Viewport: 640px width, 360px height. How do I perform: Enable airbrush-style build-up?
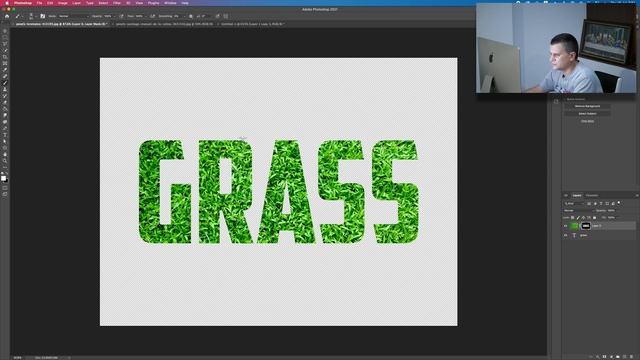[152, 16]
